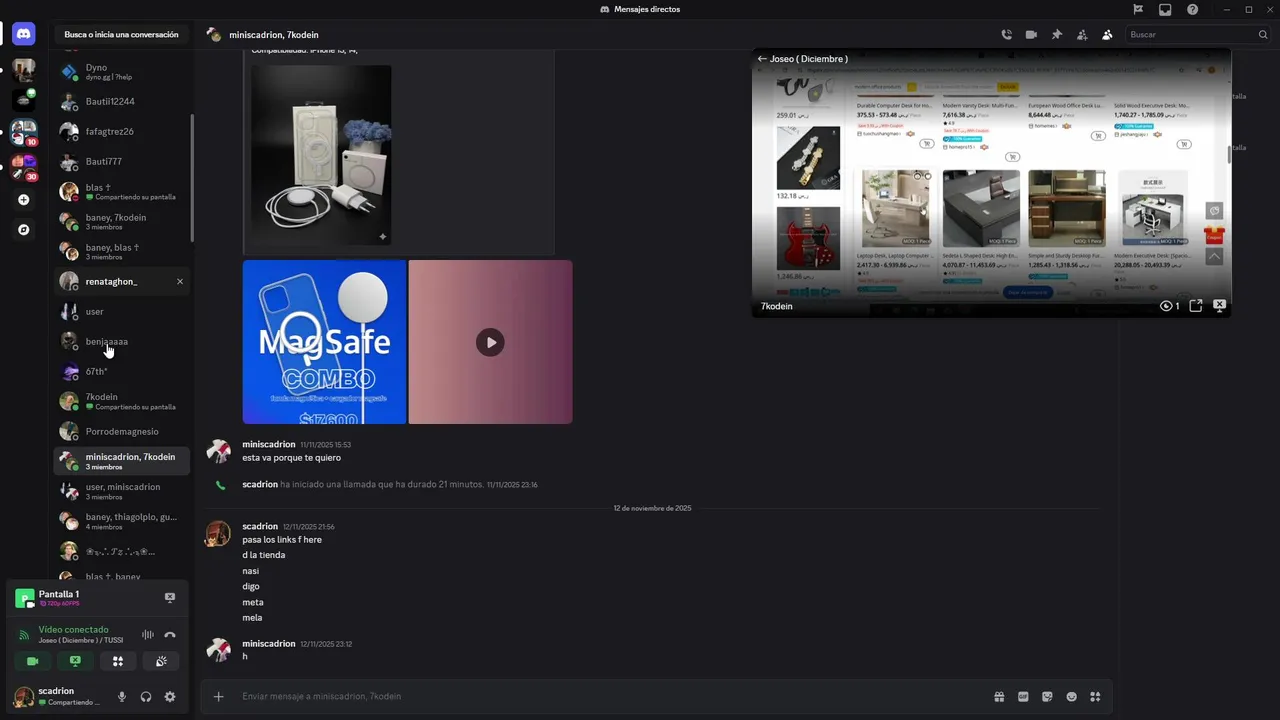1280x720 pixels.
Task: Click miniscadrion username in 'esta va' message
Action: 268,444
